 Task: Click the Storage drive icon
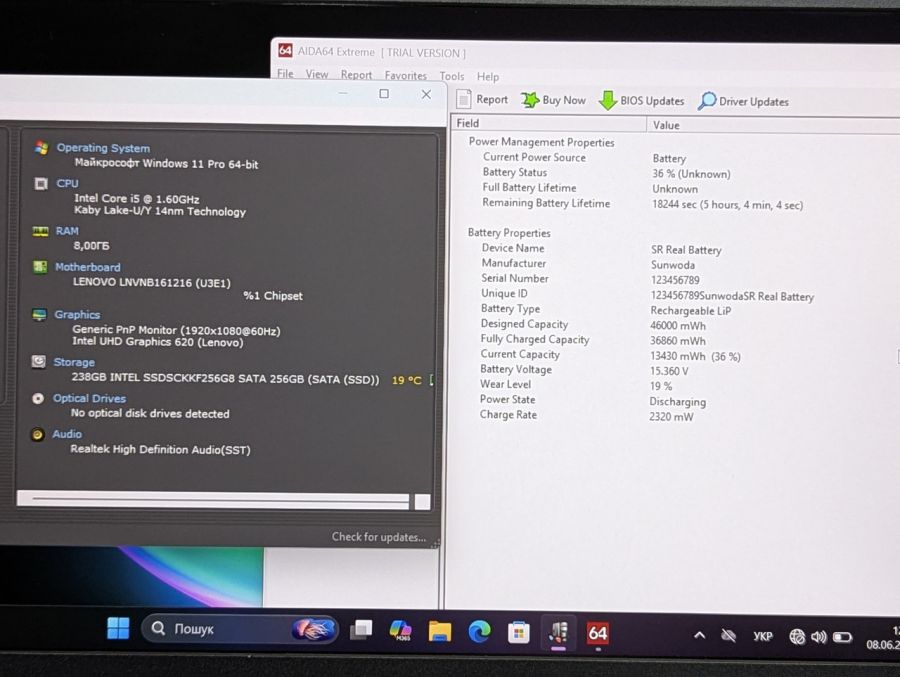pyautogui.click(x=38, y=362)
